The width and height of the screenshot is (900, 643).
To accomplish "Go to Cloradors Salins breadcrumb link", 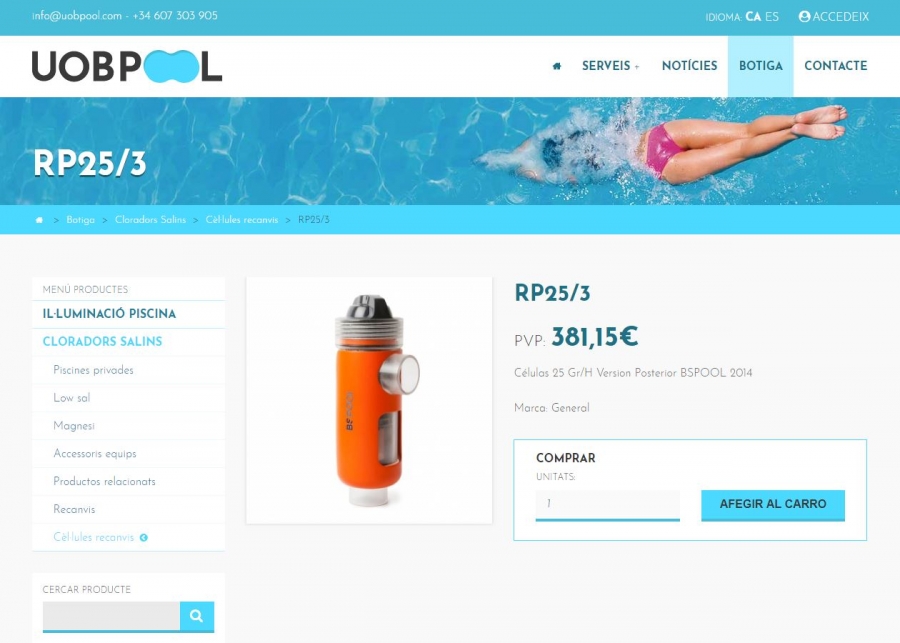I will point(150,220).
